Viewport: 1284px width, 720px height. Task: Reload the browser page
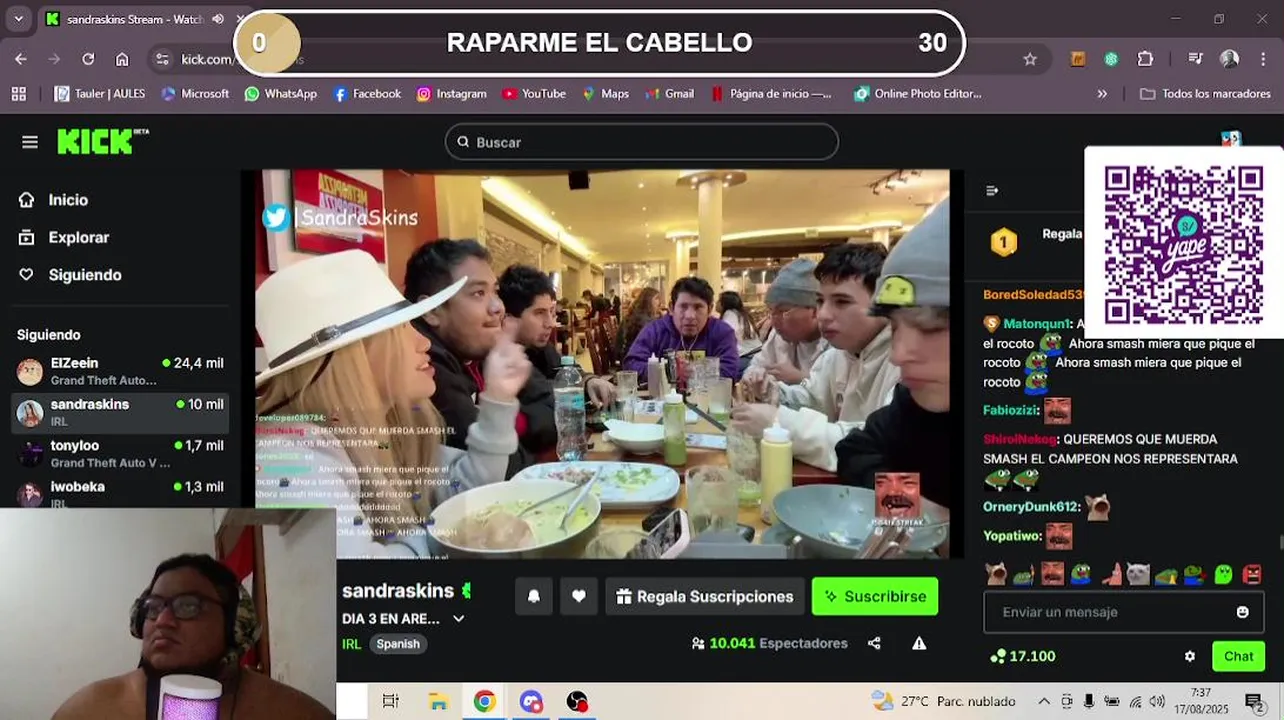click(x=88, y=59)
